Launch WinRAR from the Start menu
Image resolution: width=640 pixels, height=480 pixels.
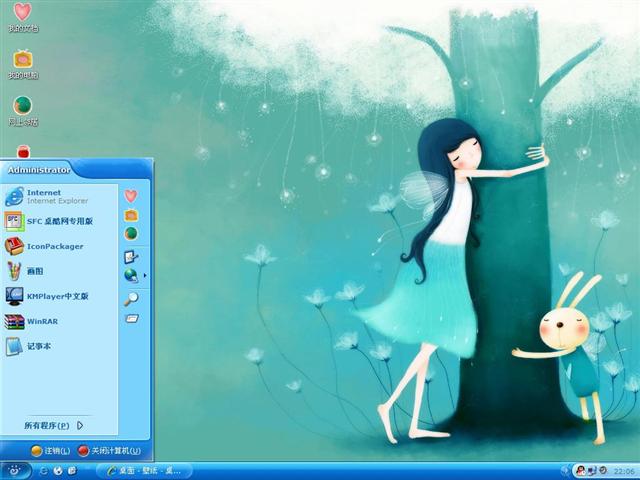[x=41, y=321]
